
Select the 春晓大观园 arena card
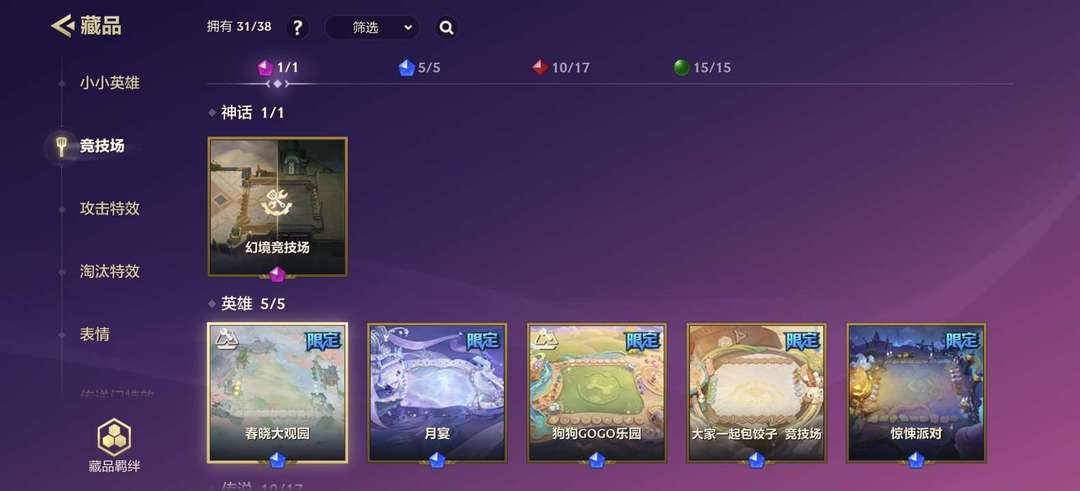(278, 393)
